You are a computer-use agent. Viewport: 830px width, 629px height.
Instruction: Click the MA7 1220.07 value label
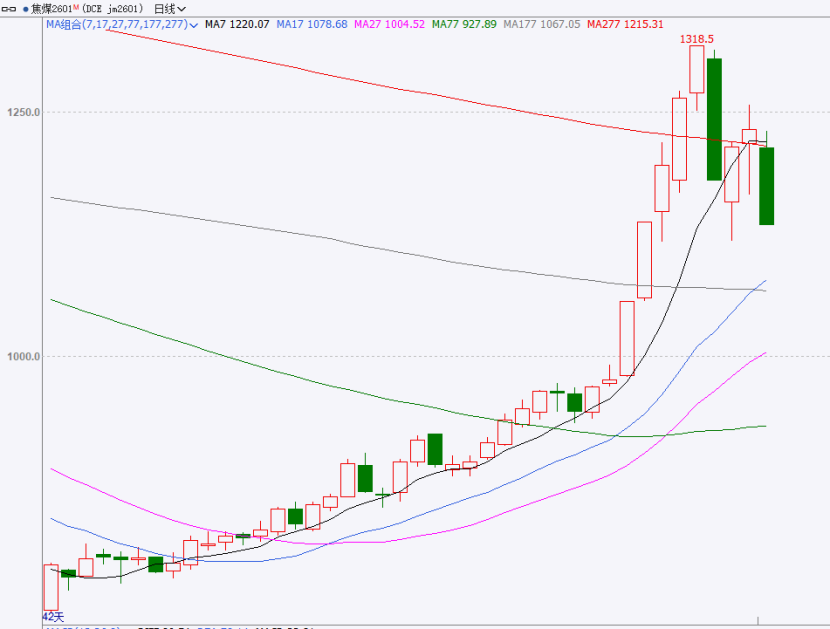(237, 24)
